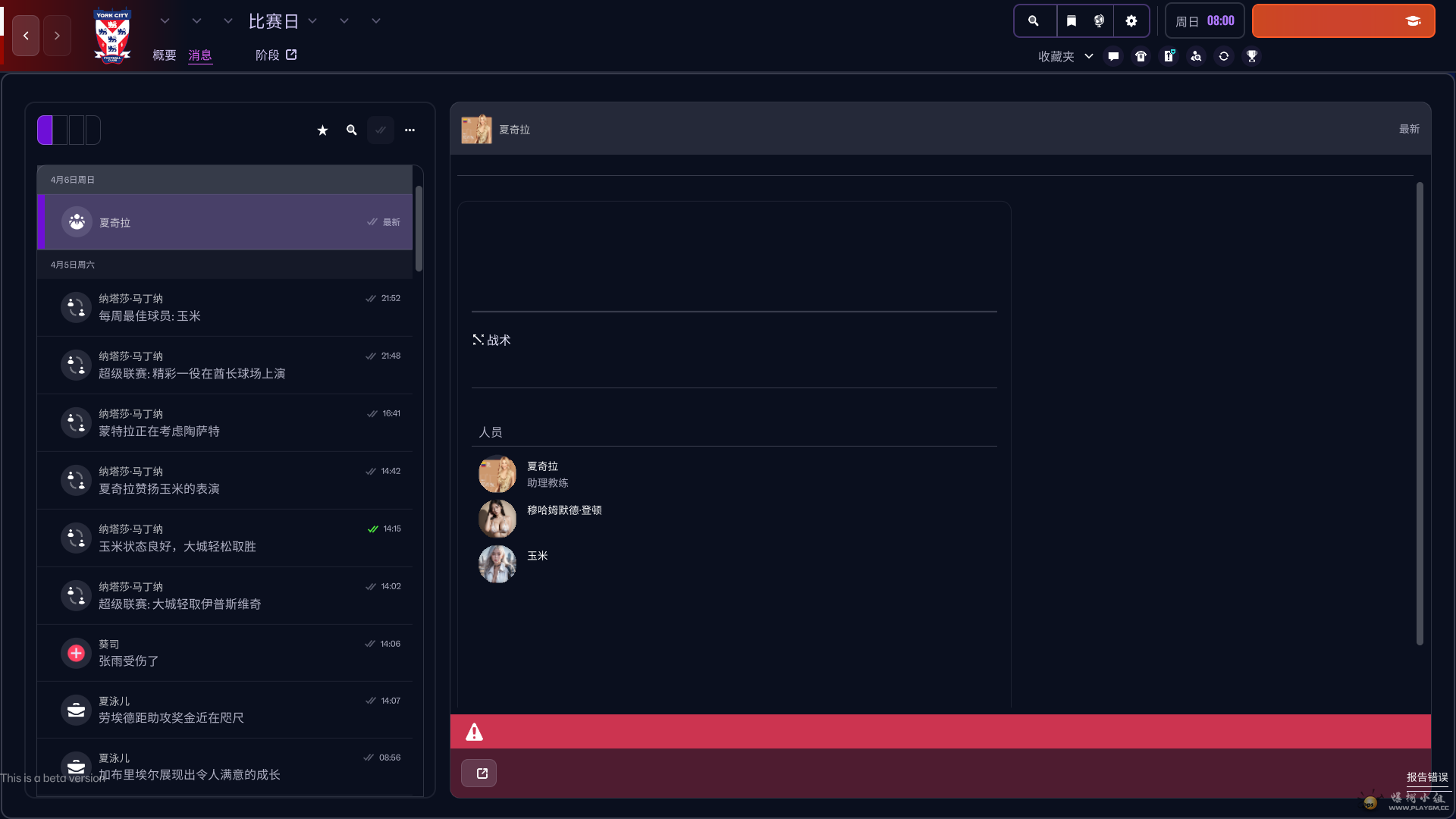Expand the chevron next to 比赛日
The width and height of the screenshot is (1456, 819).
[x=312, y=21]
